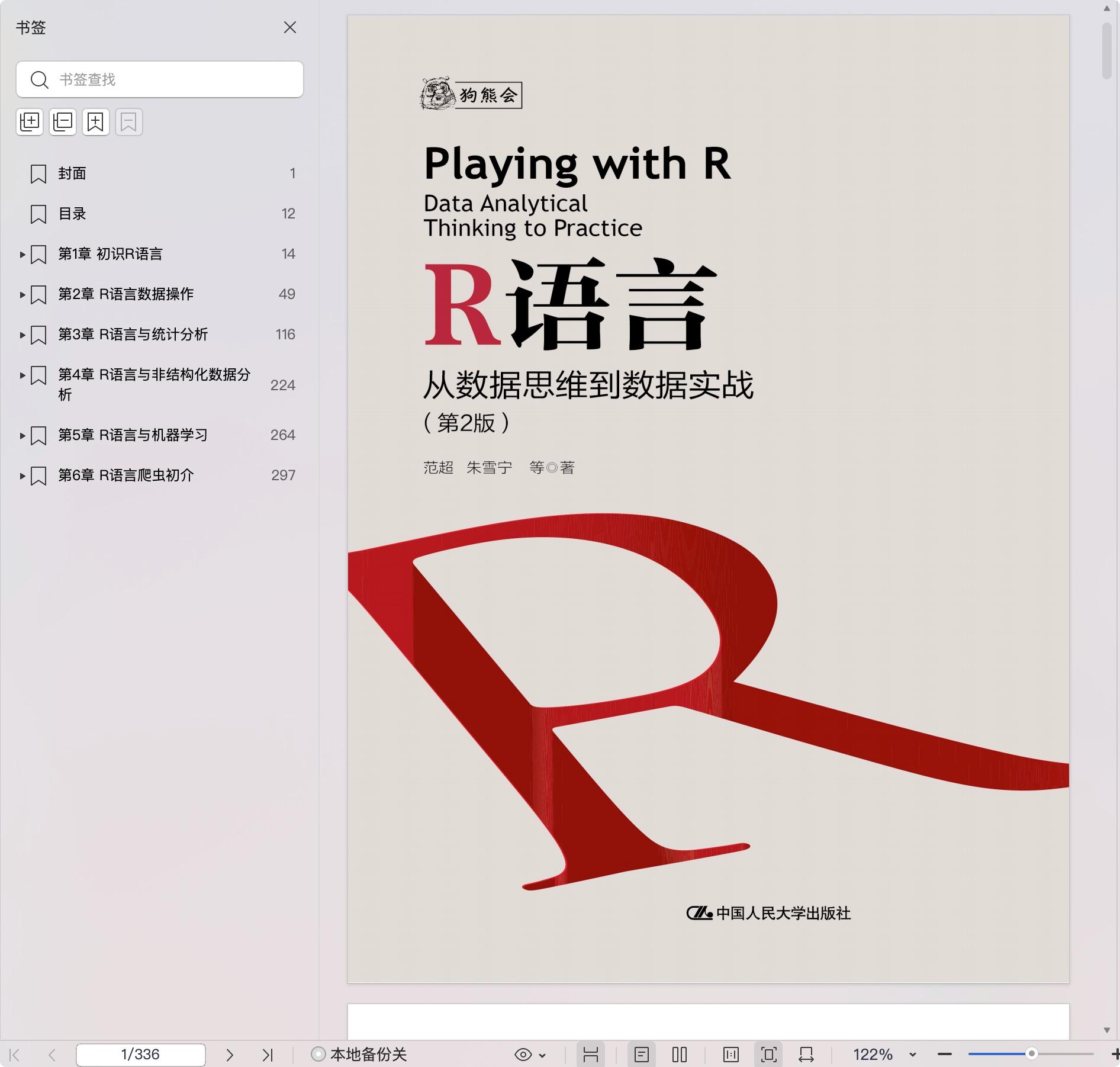Open the 122% zoom level dropdown
Image resolution: width=1120 pixels, height=1067 pixels.
(x=912, y=1055)
